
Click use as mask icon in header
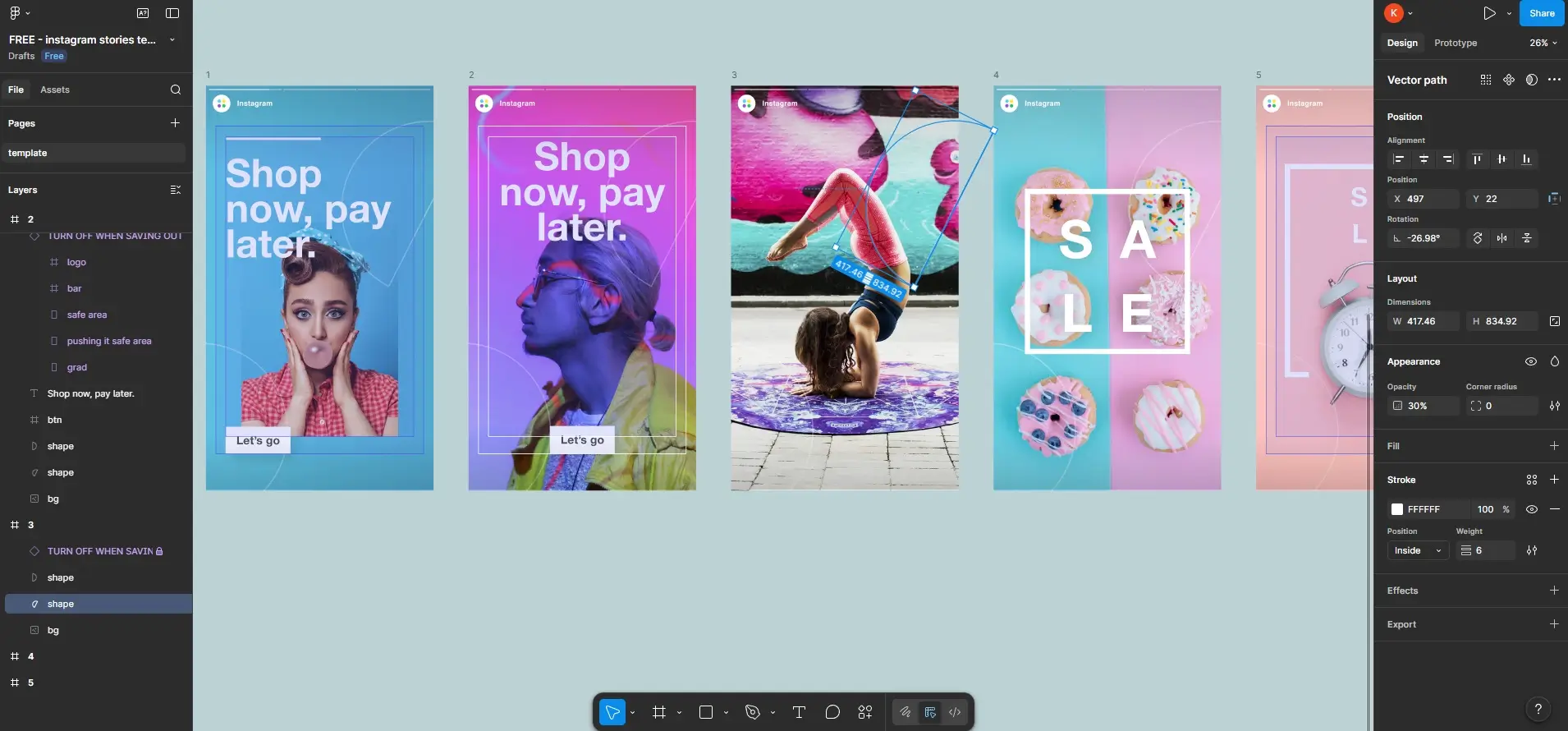[1532, 80]
